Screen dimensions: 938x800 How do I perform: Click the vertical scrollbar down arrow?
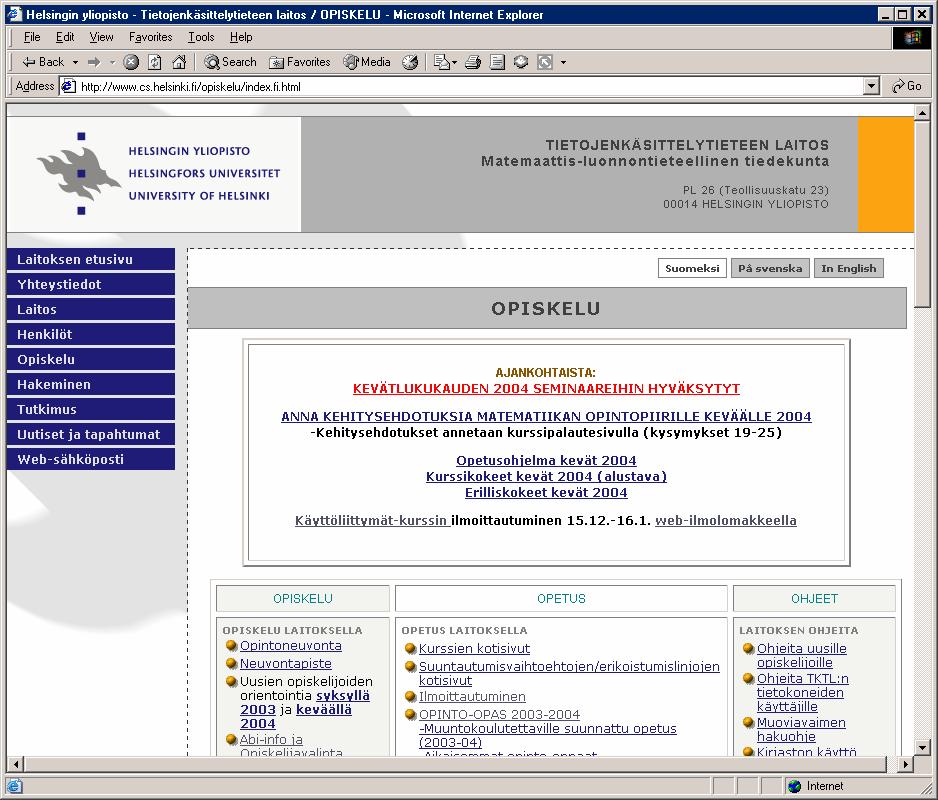(922, 746)
